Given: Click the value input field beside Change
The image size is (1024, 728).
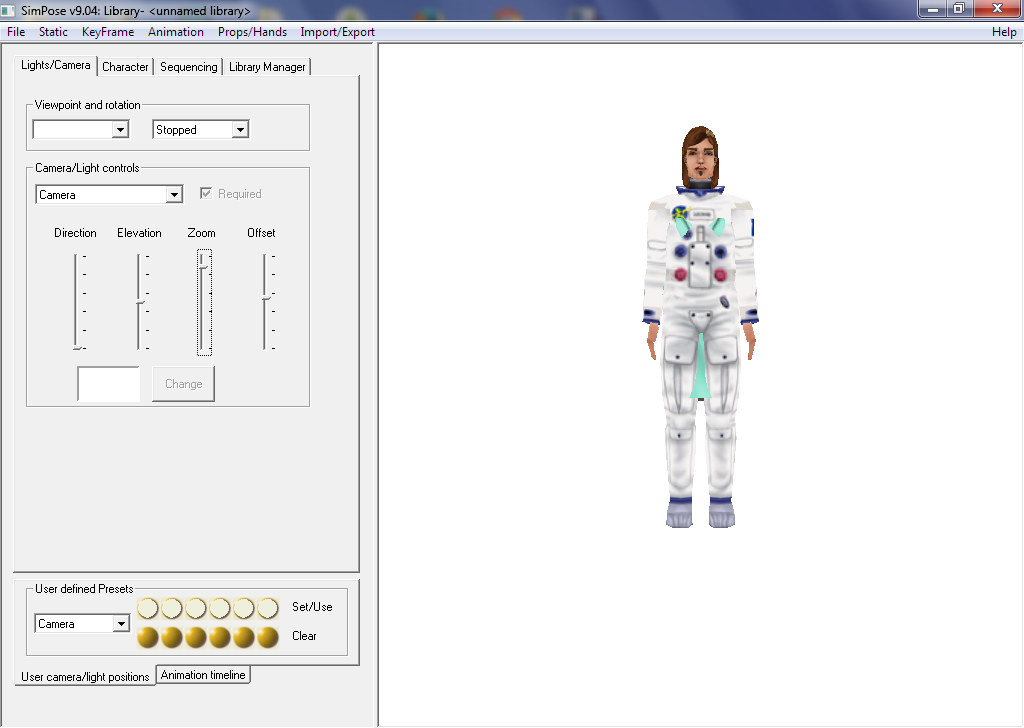Looking at the screenshot, I should click(x=109, y=384).
